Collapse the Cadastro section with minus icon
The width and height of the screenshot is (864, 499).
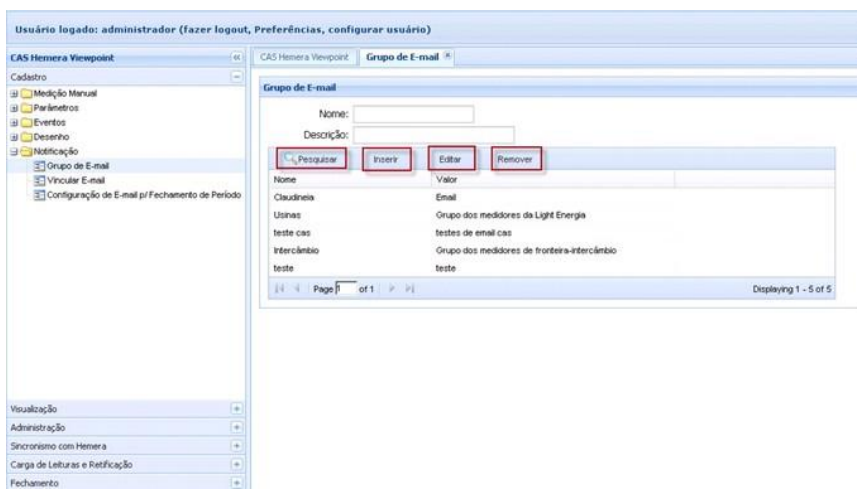click(237, 76)
